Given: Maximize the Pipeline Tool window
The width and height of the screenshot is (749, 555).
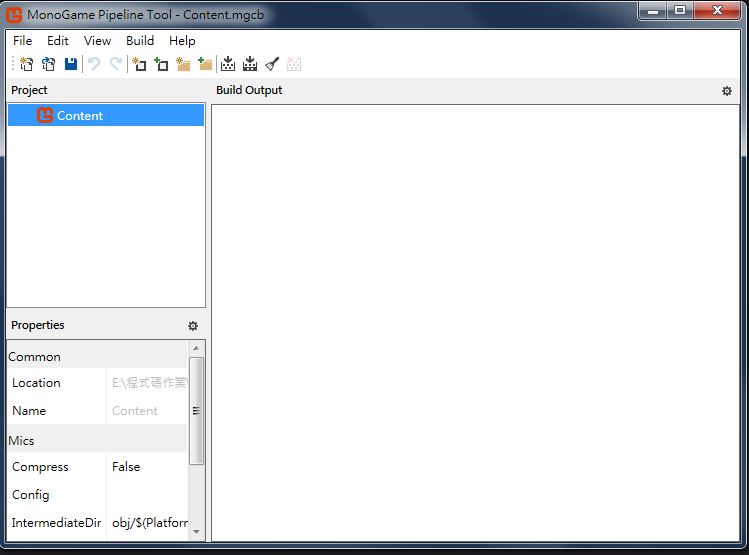Looking at the screenshot, I should point(680,11).
